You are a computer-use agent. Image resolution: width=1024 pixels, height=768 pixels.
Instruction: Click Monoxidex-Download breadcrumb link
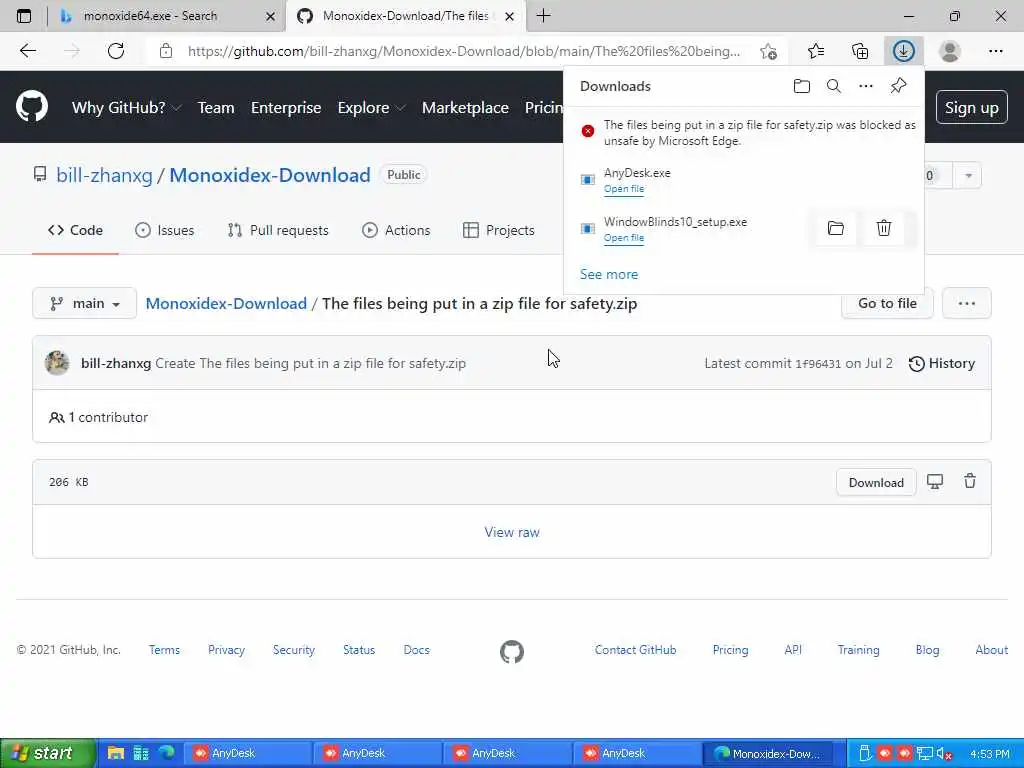pos(226,303)
